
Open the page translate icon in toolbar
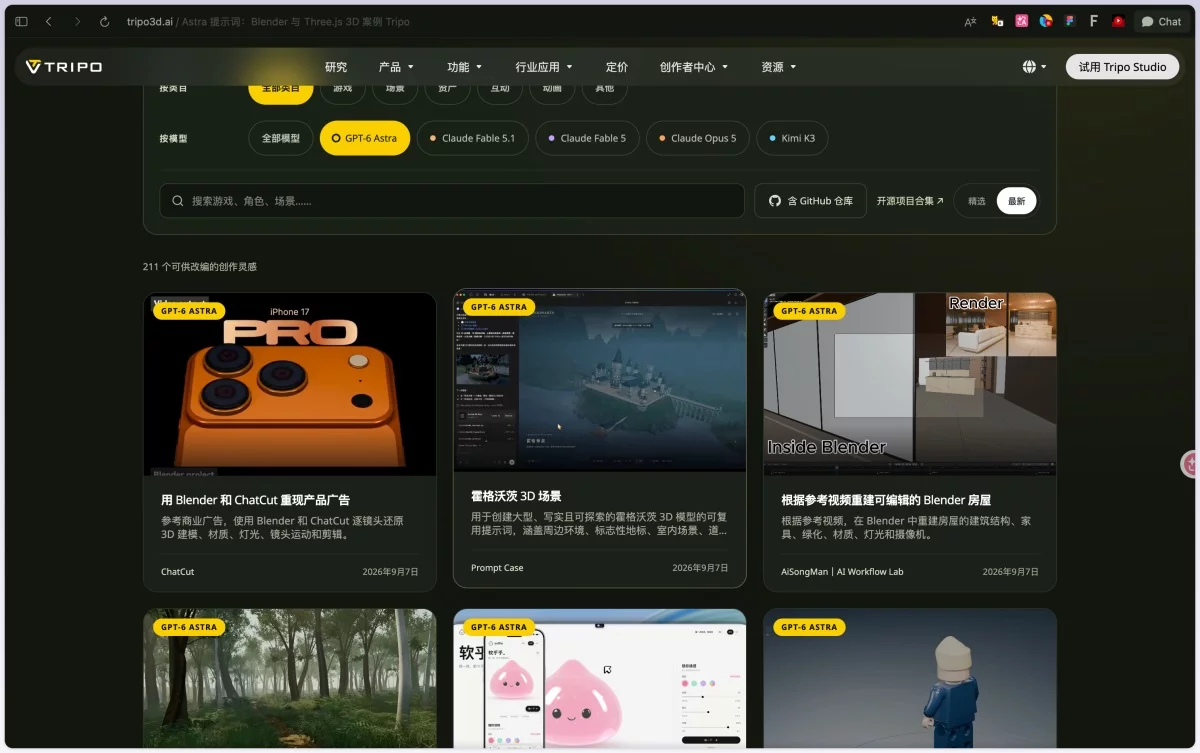(x=970, y=21)
